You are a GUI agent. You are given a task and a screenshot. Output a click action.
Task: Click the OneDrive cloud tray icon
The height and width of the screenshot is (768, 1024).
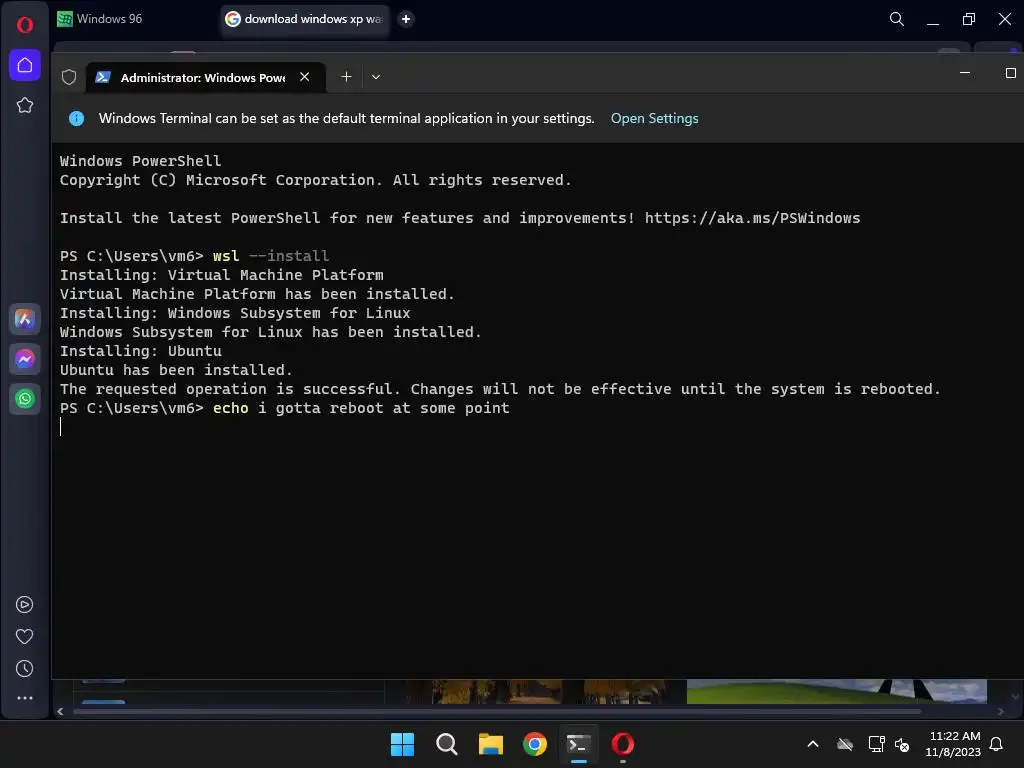845,744
